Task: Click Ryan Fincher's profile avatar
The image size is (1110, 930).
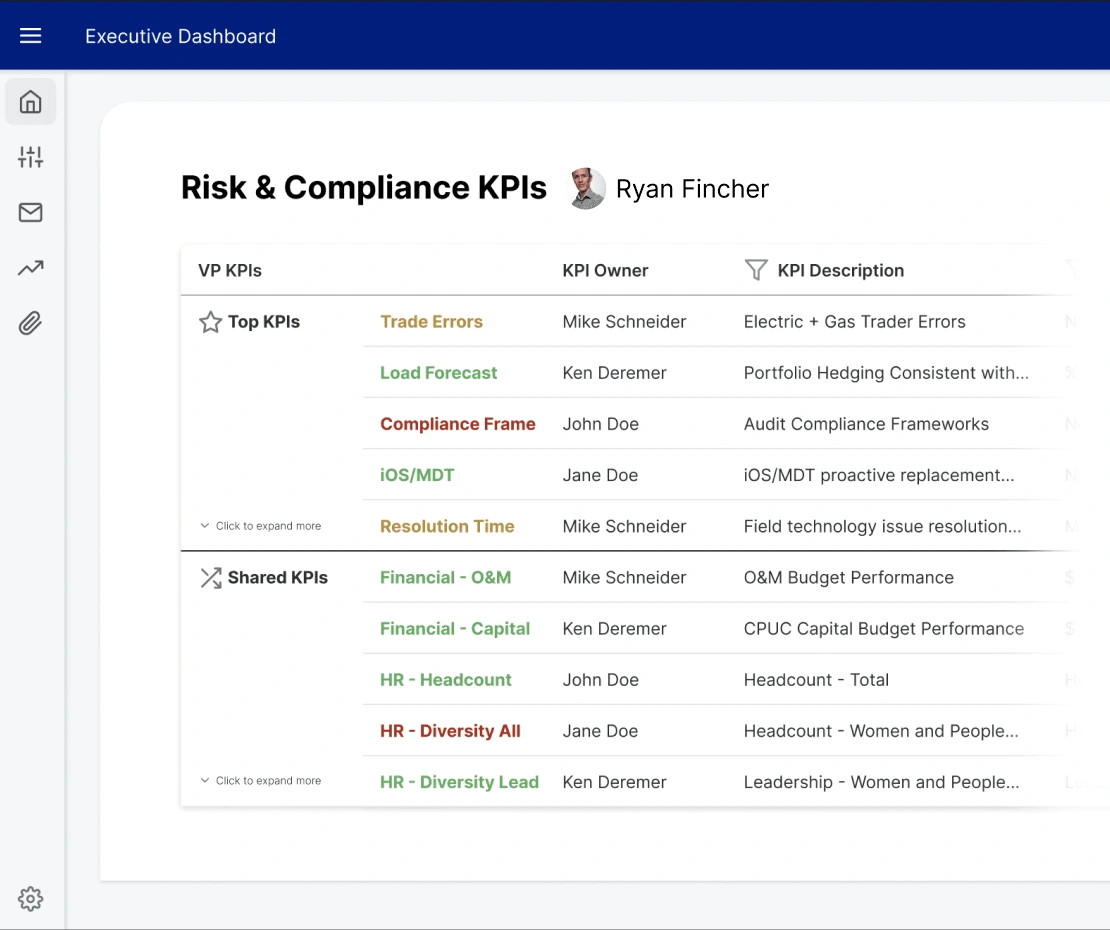Action: (587, 189)
